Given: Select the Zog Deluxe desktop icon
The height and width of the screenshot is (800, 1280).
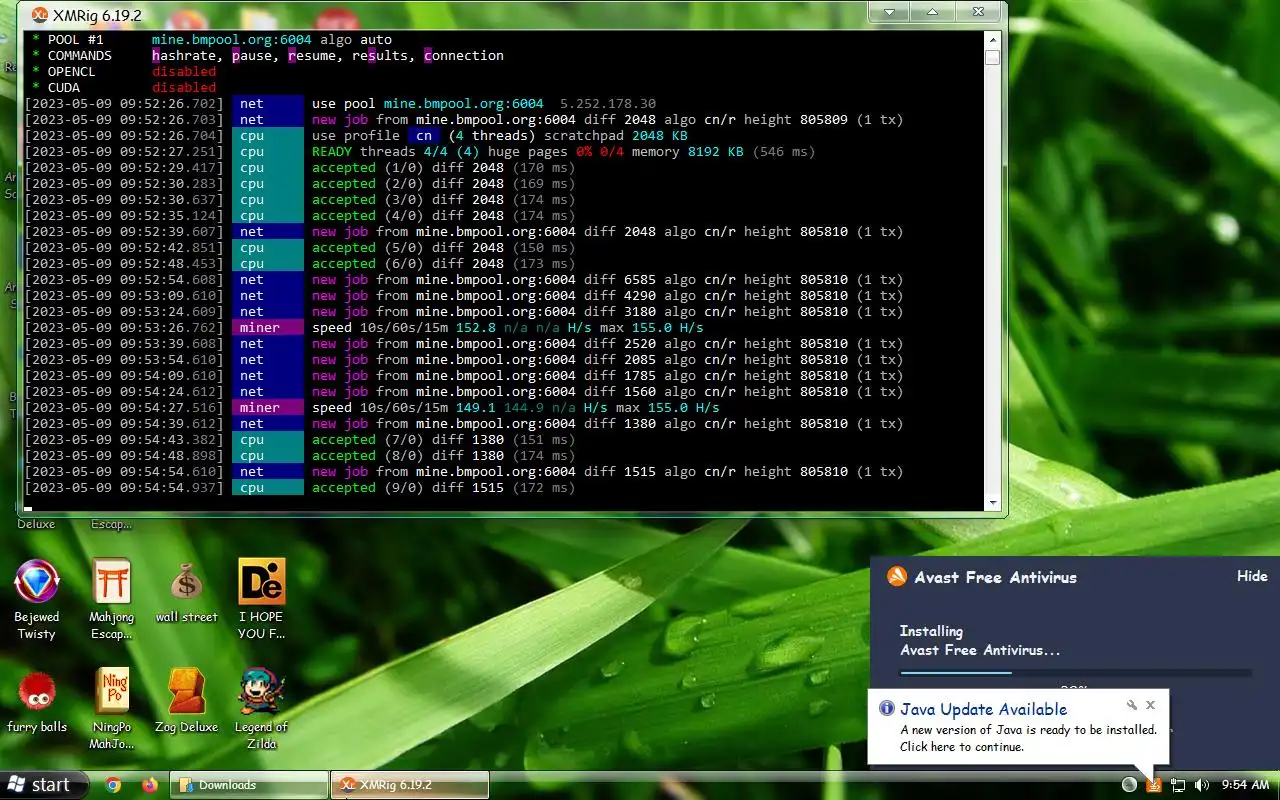Looking at the screenshot, I should pyautogui.click(x=187, y=692).
